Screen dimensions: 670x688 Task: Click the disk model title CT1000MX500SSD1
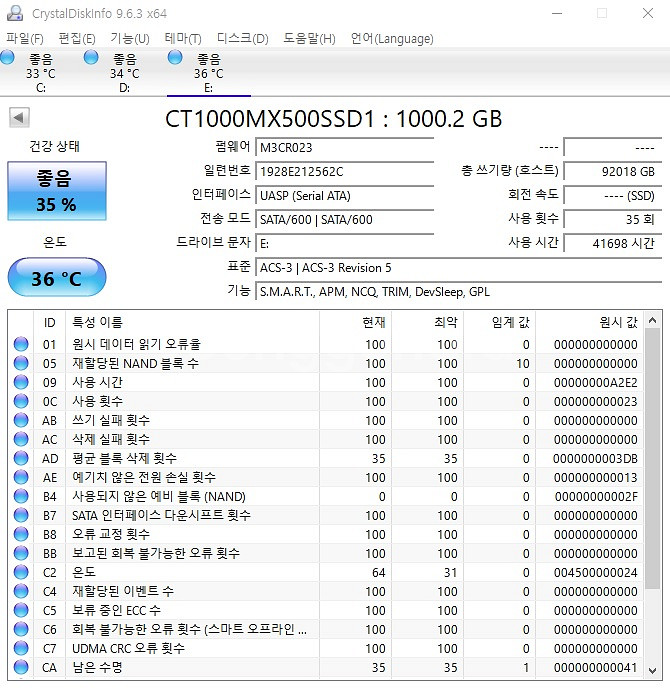[333, 119]
